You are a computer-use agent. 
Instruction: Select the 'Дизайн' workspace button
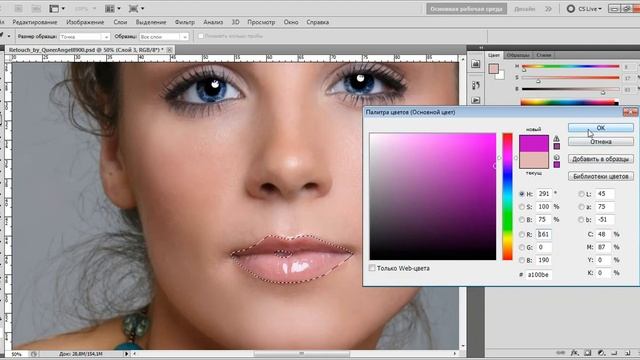[x=524, y=9]
